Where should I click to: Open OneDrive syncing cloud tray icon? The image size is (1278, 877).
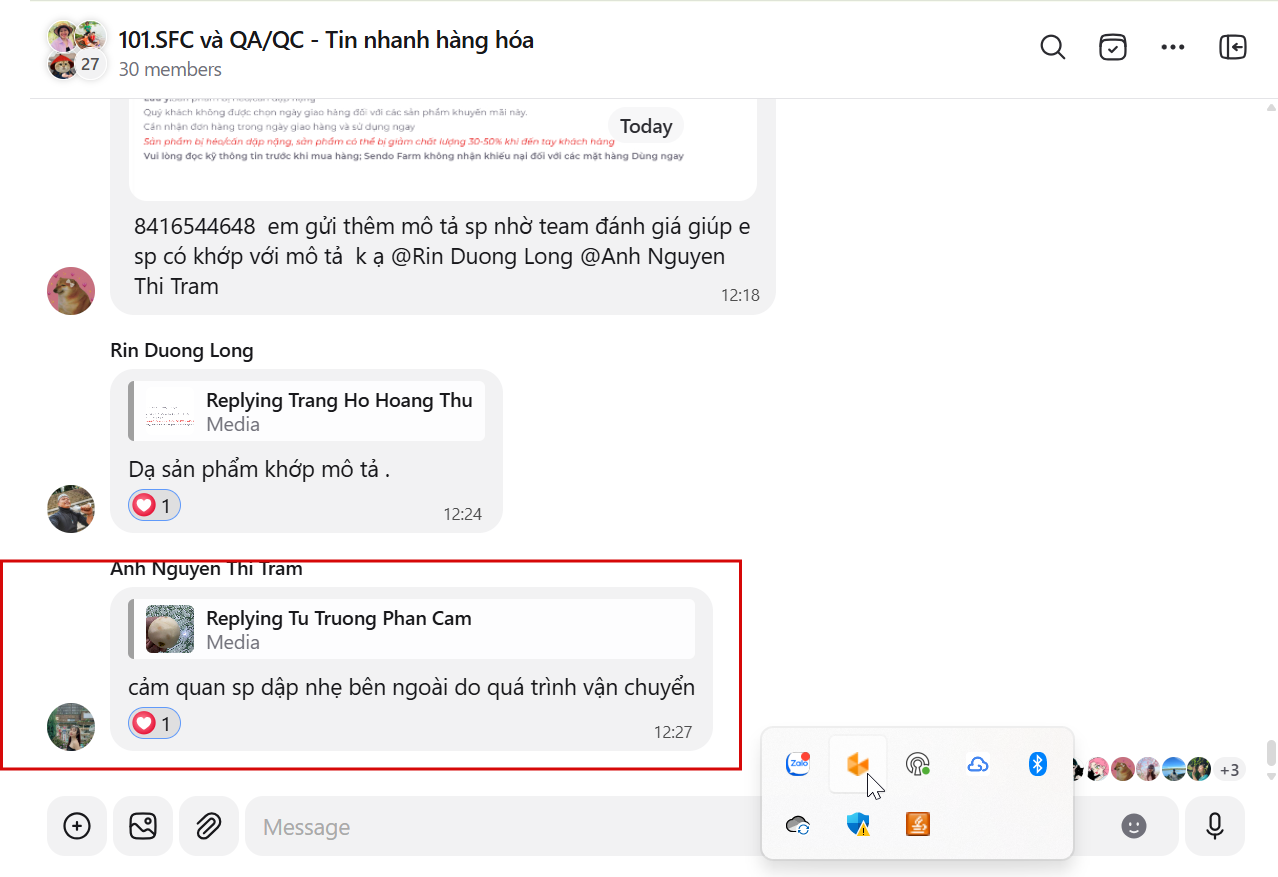(798, 825)
